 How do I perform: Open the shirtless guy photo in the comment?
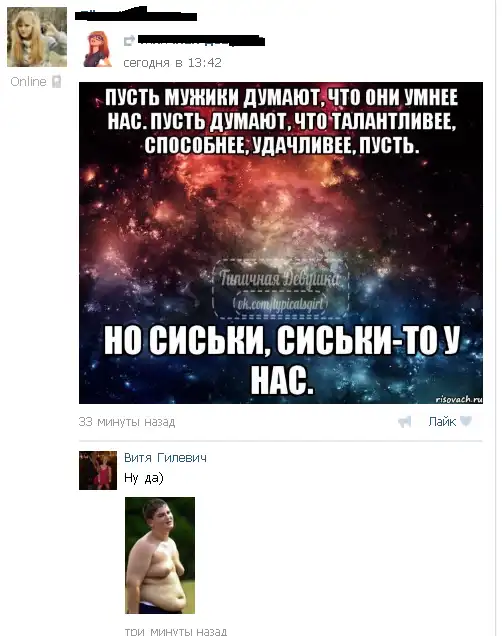(x=160, y=555)
